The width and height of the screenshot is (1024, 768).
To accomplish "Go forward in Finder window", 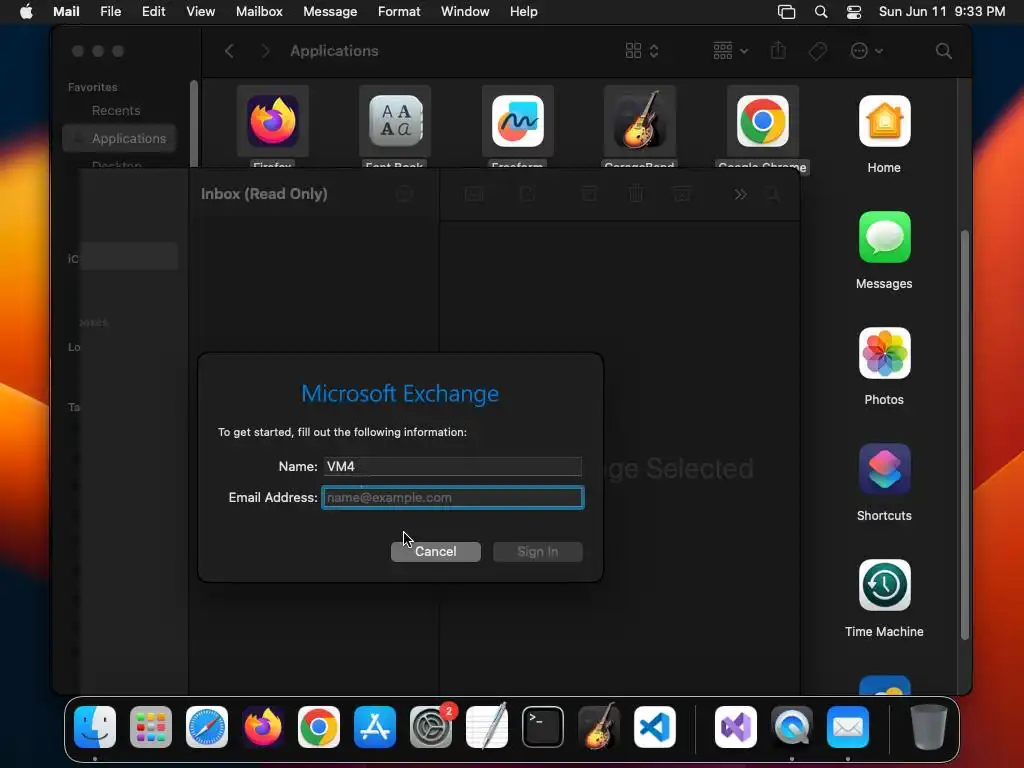I will click(x=264, y=51).
